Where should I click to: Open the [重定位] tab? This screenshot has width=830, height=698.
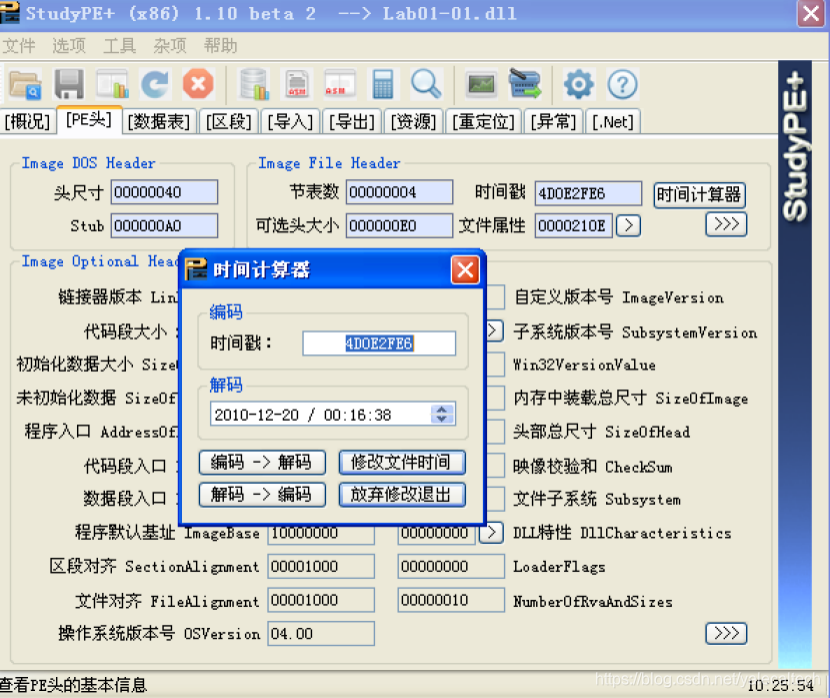point(483,122)
